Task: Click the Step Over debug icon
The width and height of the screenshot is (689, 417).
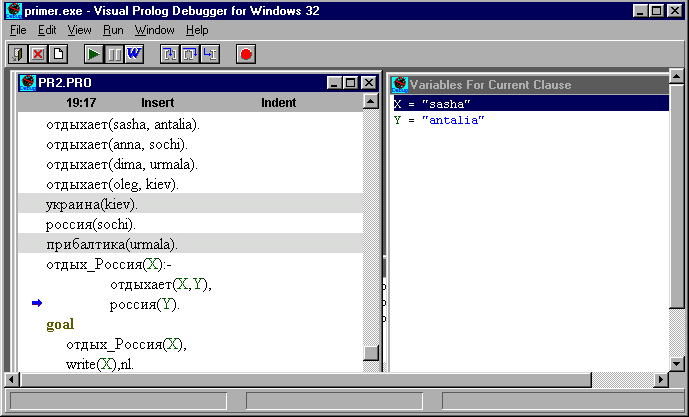Action: point(190,54)
